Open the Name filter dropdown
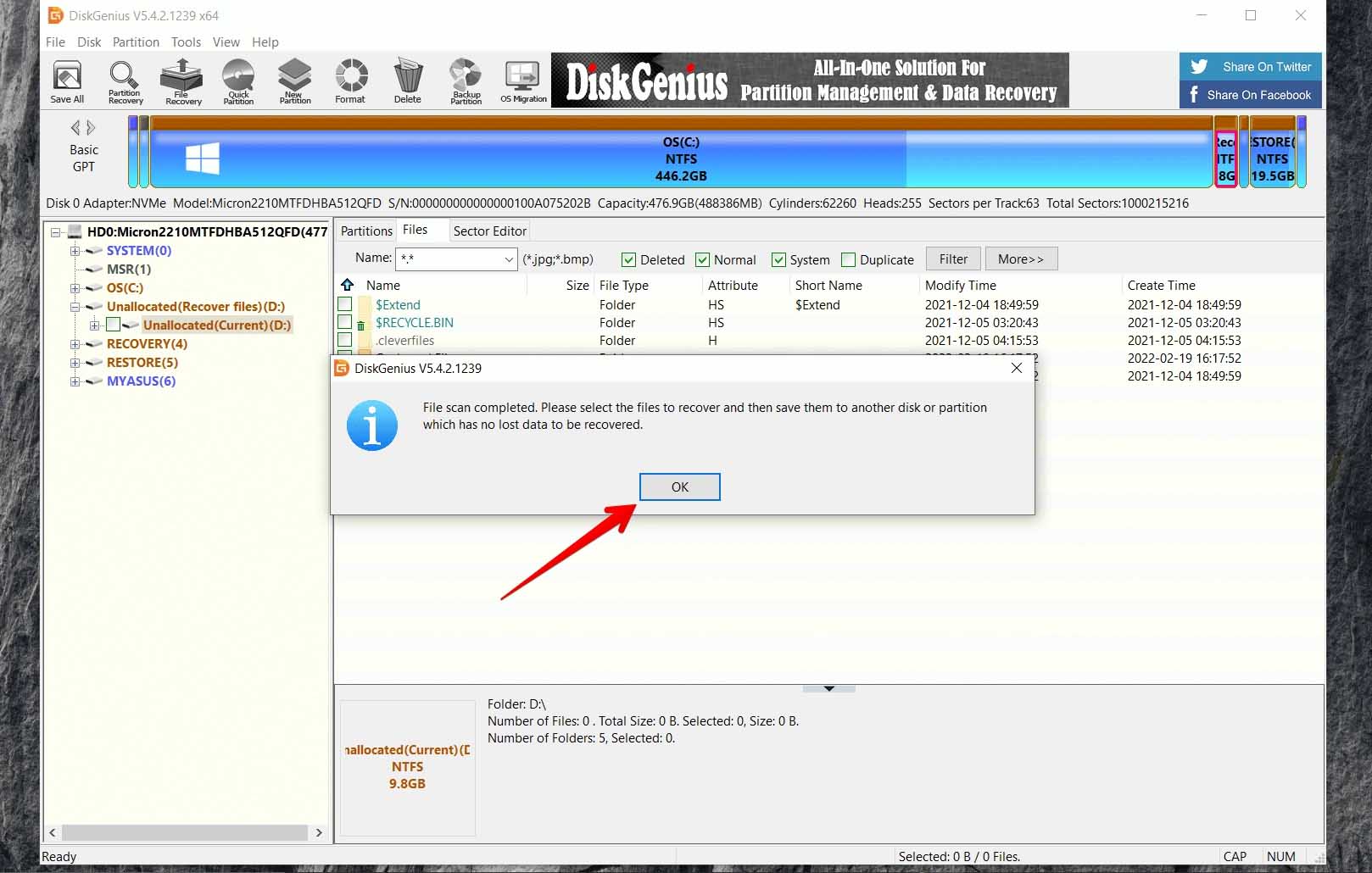1372x873 pixels. [x=508, y=259]
